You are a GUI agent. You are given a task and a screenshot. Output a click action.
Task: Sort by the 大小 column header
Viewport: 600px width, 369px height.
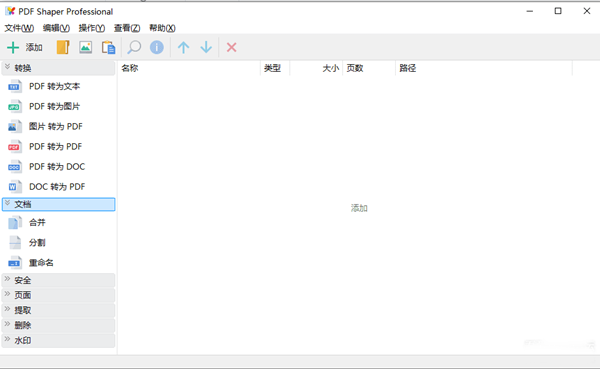316,68
